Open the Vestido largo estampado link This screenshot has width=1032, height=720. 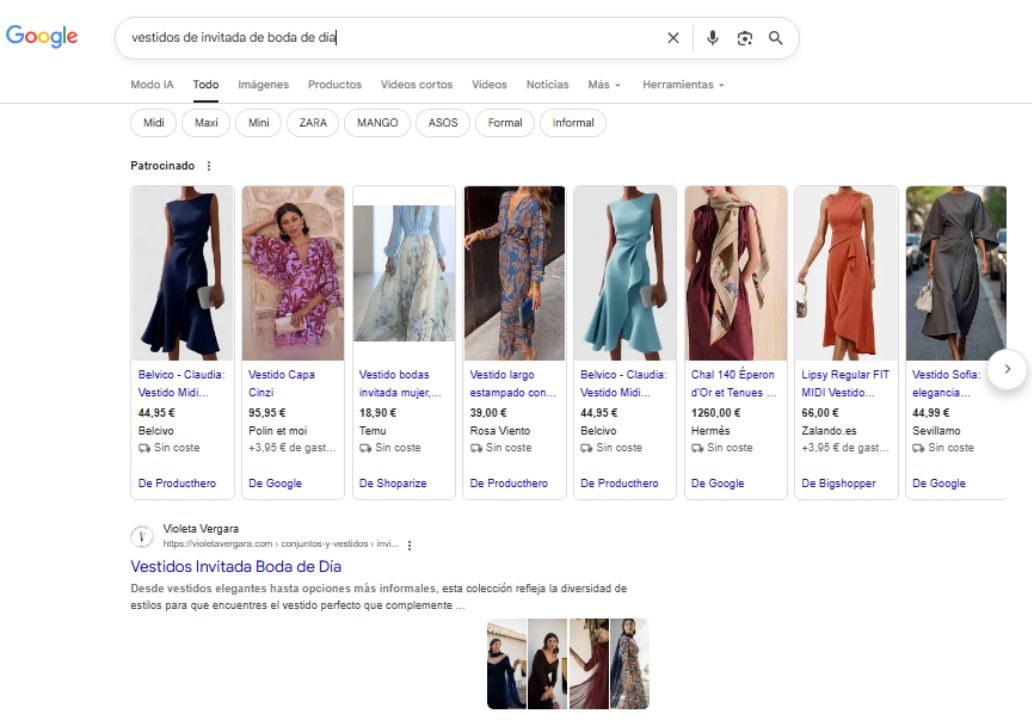coord(513,384)
